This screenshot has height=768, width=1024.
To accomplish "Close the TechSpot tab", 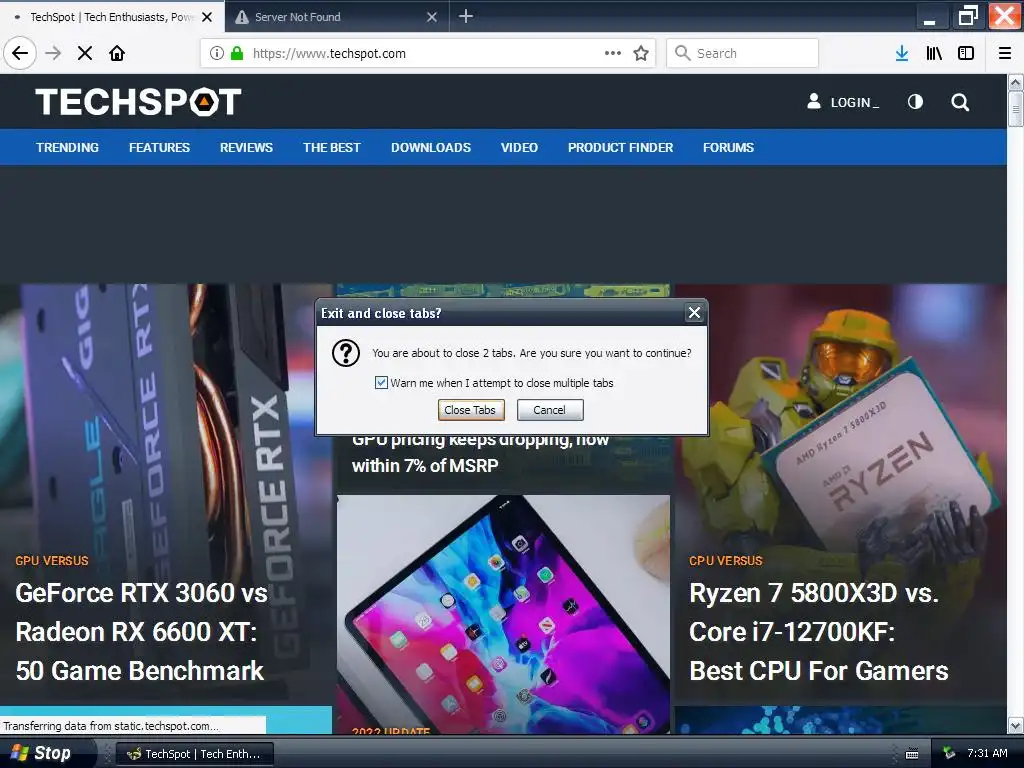I will [207, 17].
